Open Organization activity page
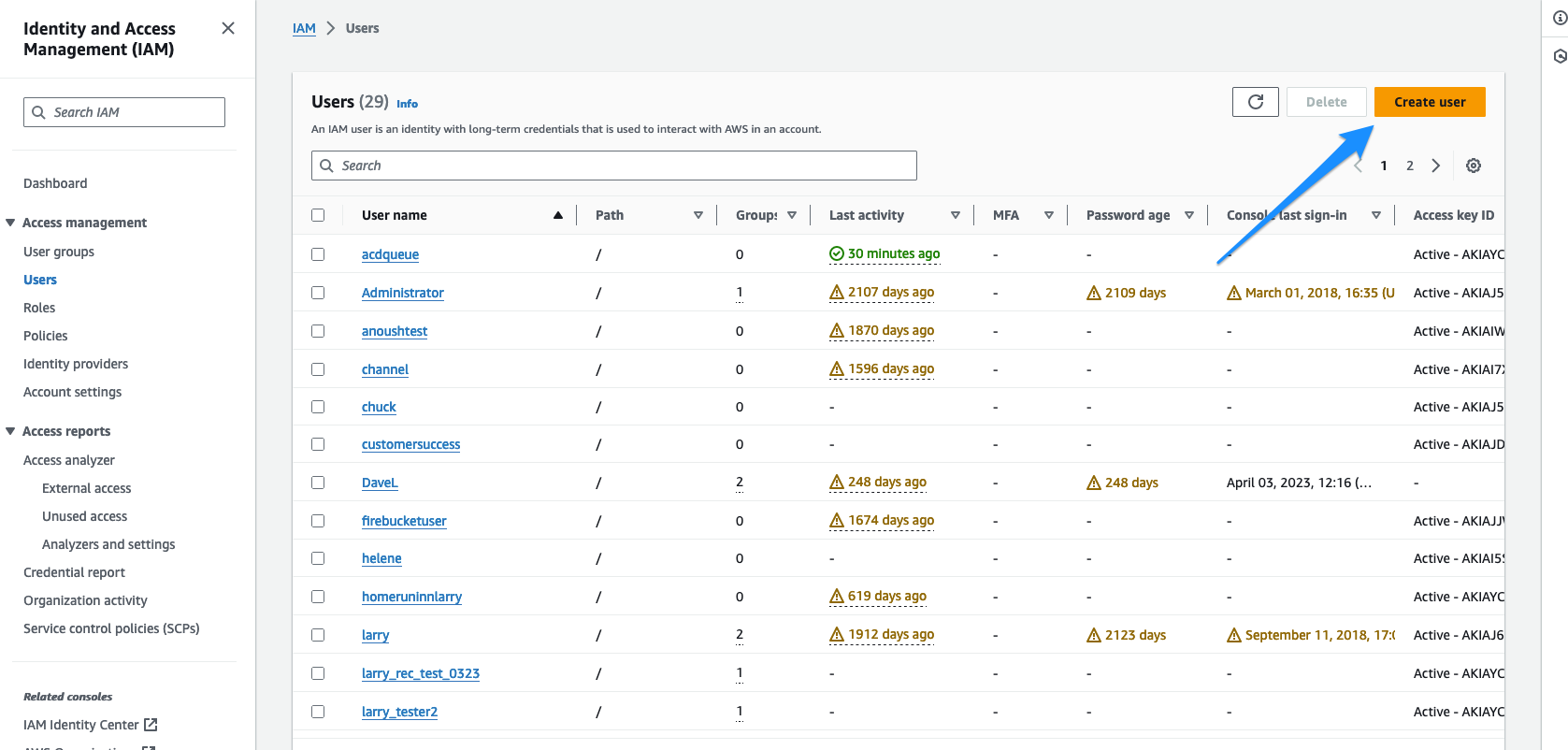This screenshot has height=750, width=1568. (x=85, y=600)
